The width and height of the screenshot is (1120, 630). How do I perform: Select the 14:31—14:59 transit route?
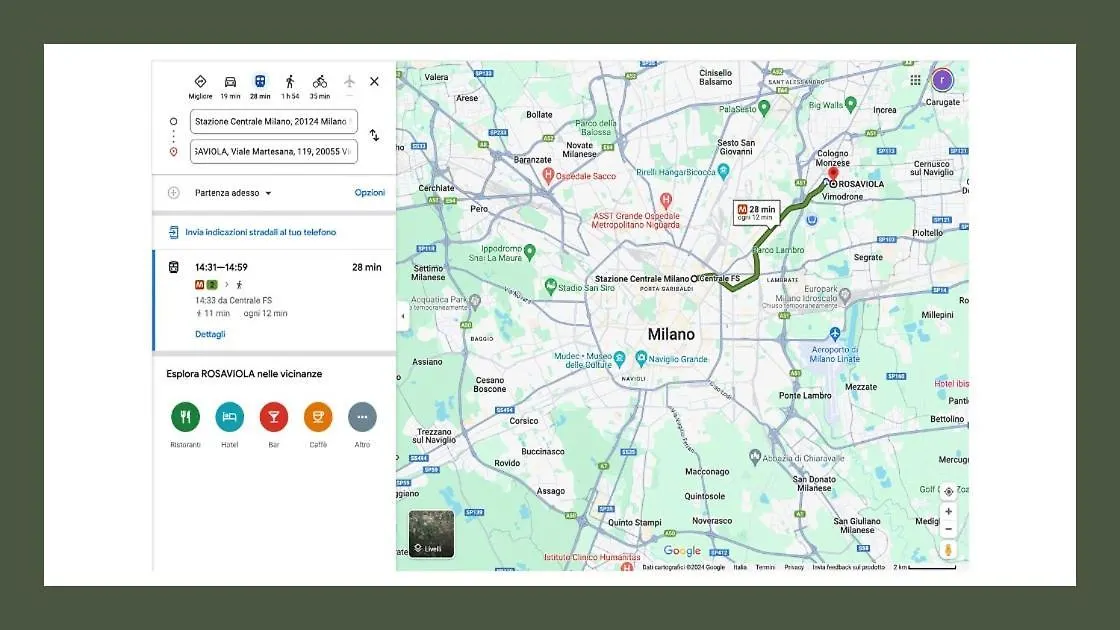click(275, 300)
